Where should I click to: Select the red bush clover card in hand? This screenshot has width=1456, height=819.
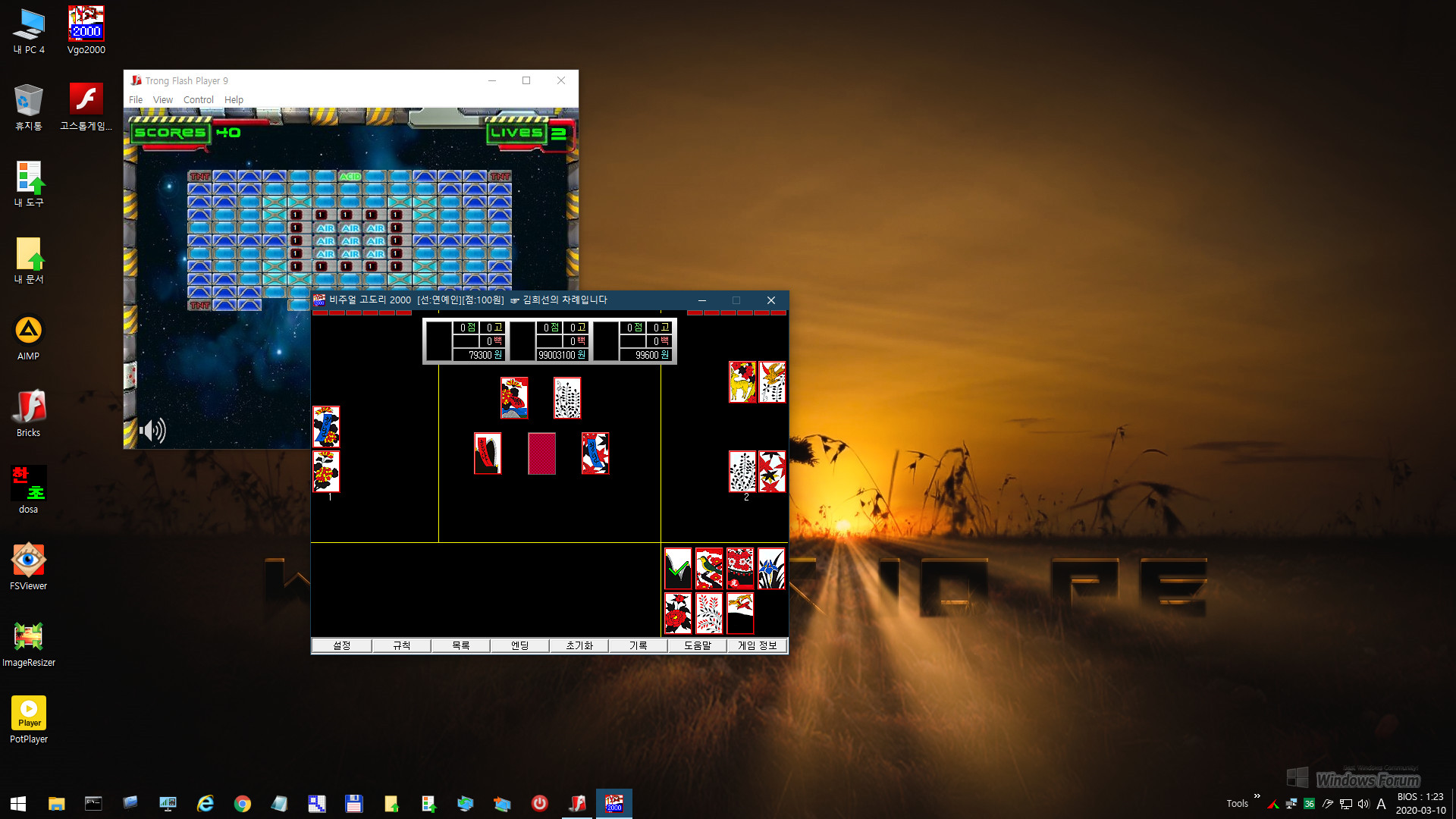pos(709,613)
